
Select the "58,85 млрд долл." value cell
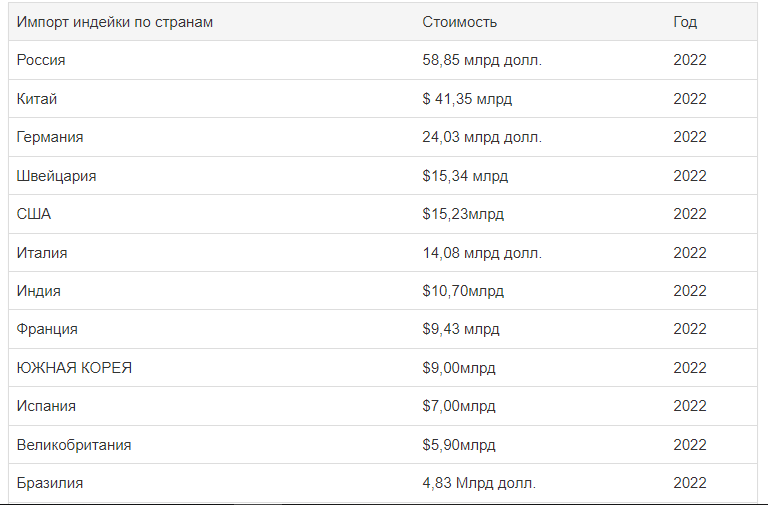482,60
